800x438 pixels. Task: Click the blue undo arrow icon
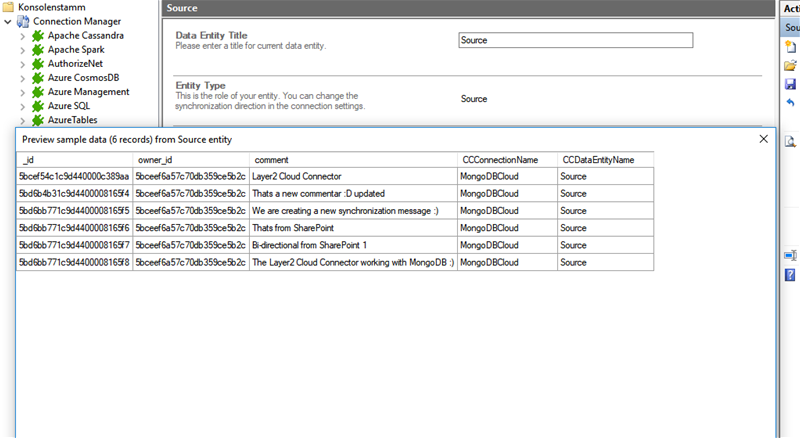[x=790, y=103]
